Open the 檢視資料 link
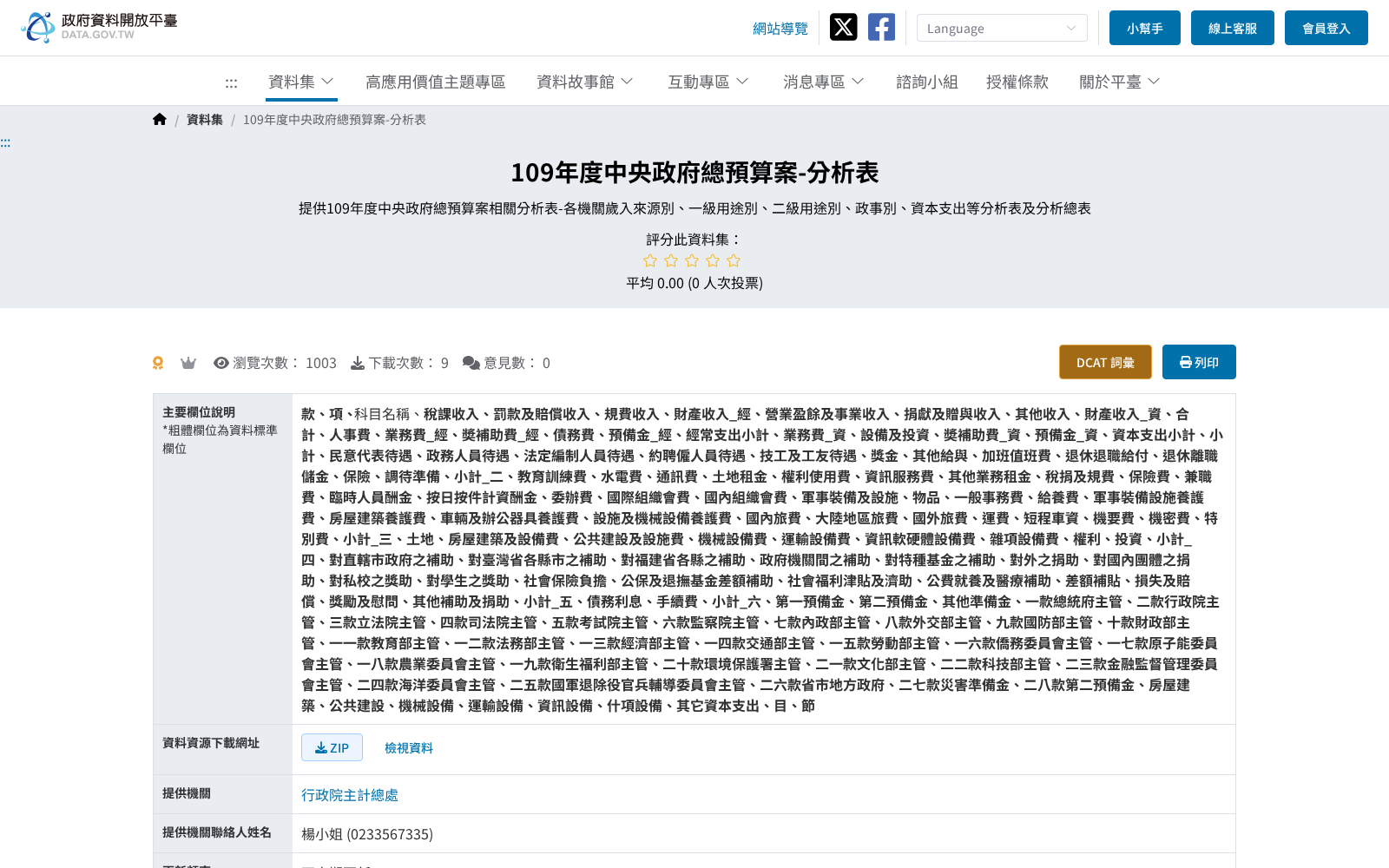Viewport: 1389px width, 868px height. [x=408, y=747]
